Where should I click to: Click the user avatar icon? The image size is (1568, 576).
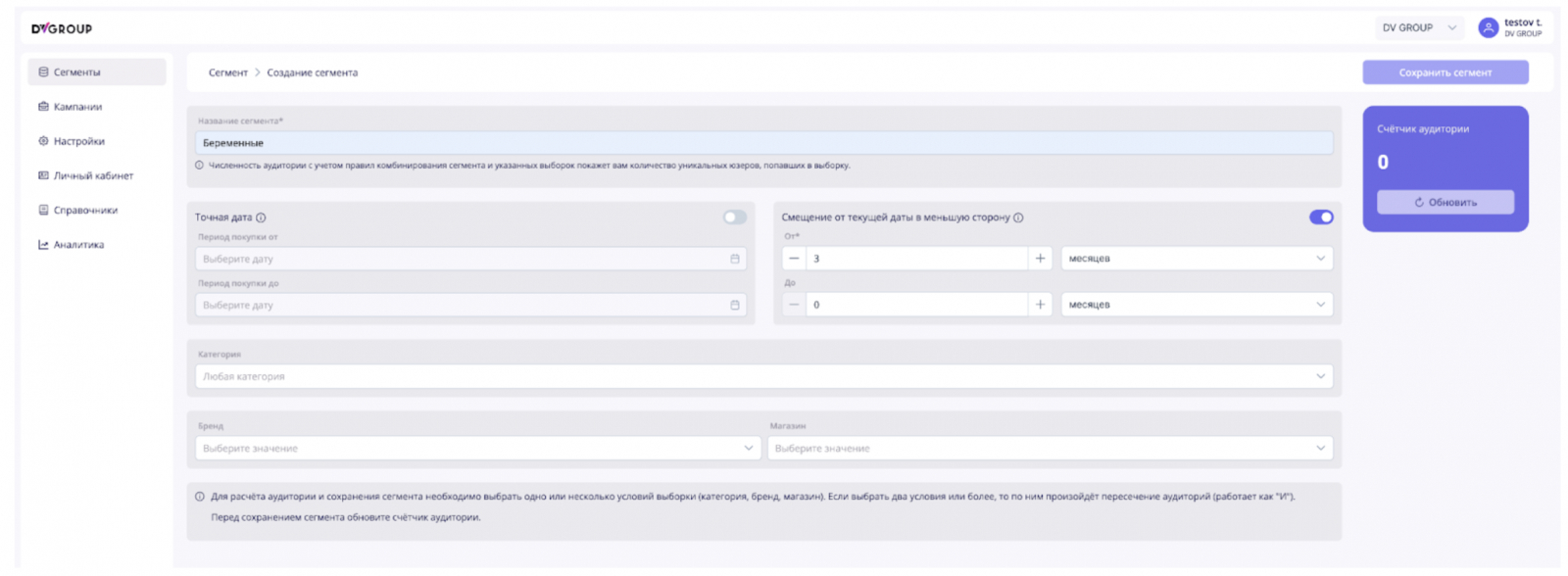tap(1488, 28)
